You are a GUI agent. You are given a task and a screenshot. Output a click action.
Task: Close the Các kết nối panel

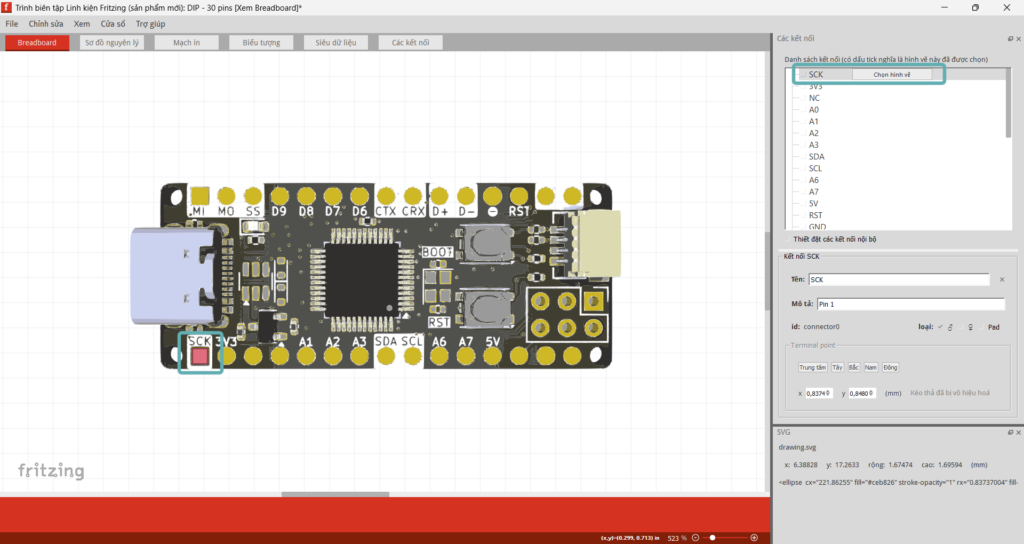1018,39
